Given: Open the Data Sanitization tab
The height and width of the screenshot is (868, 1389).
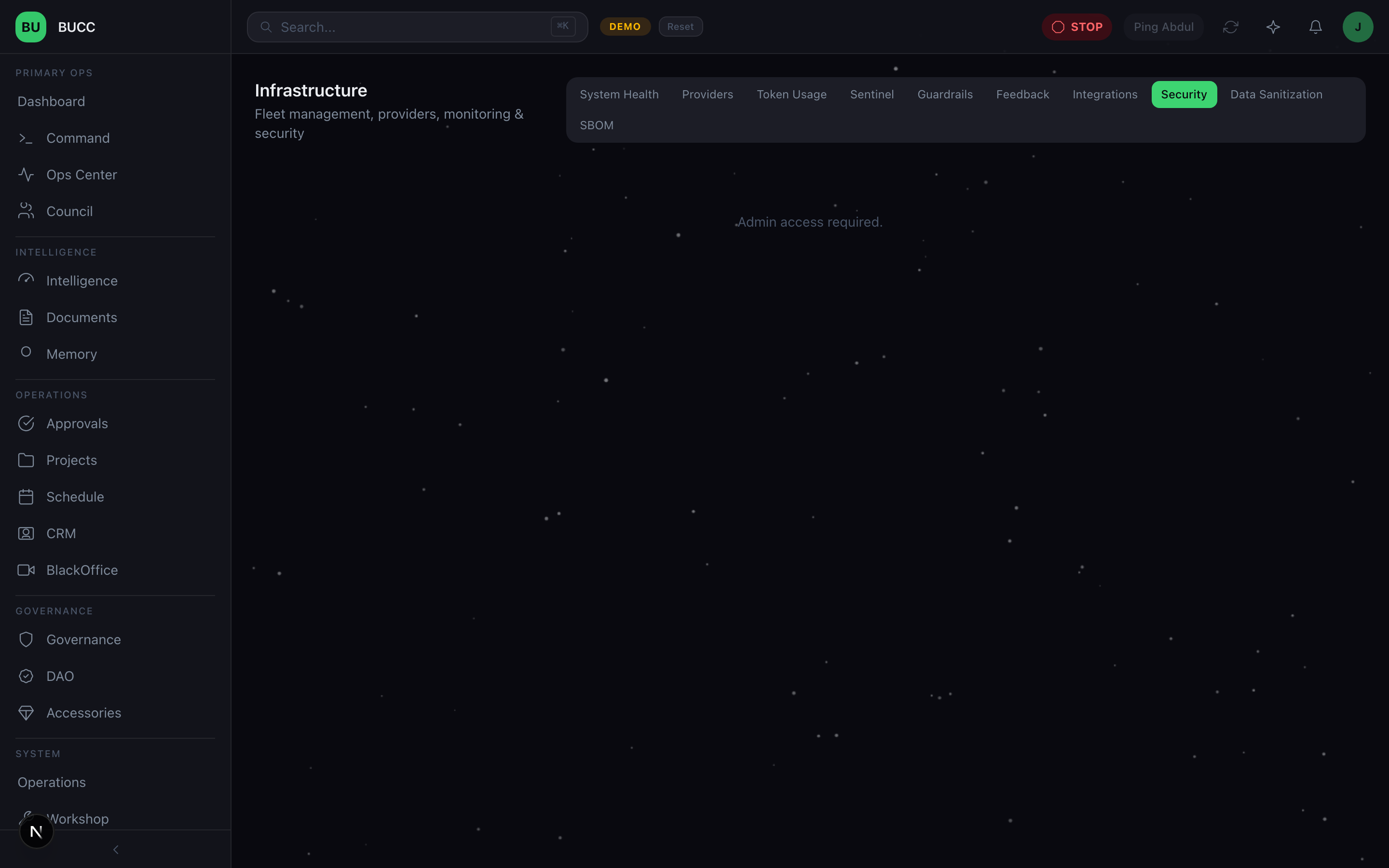Looking at the screenshot, I should (1276, 95).
